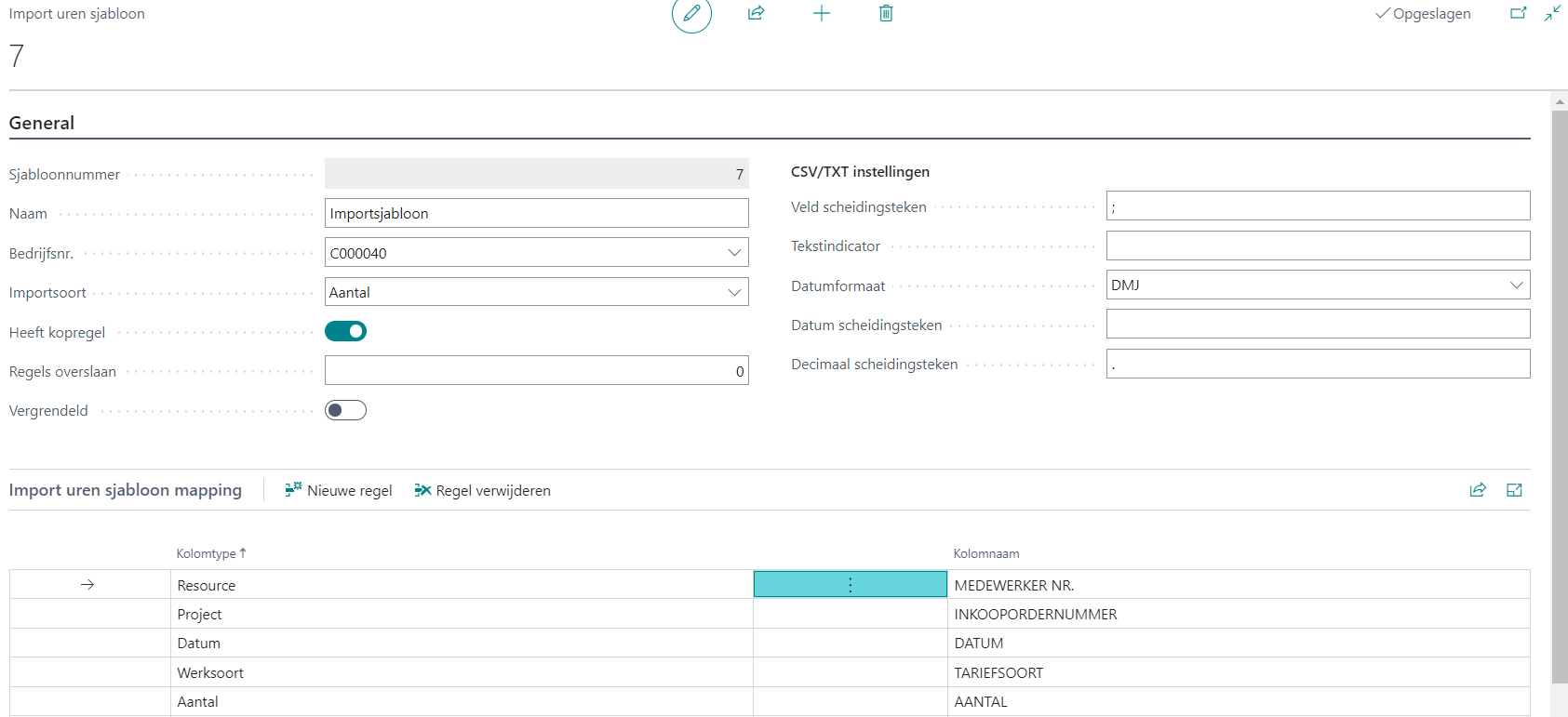Click the plus icon to create new
This screenshot has height=717, width=1568.
[x=821, y=13]
